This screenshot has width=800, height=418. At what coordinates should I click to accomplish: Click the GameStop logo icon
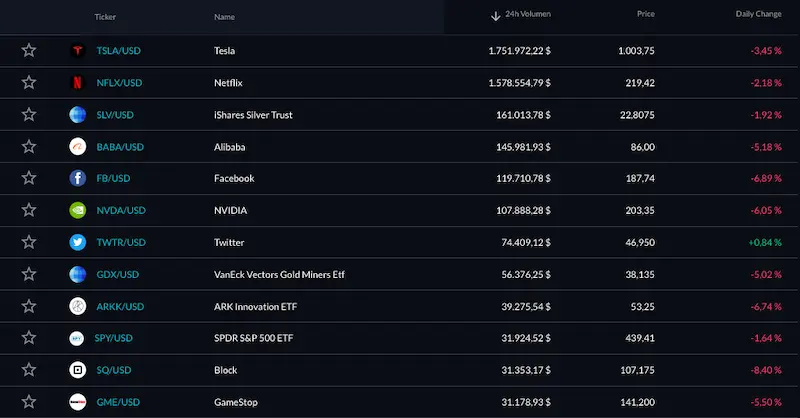click(78, 402)
